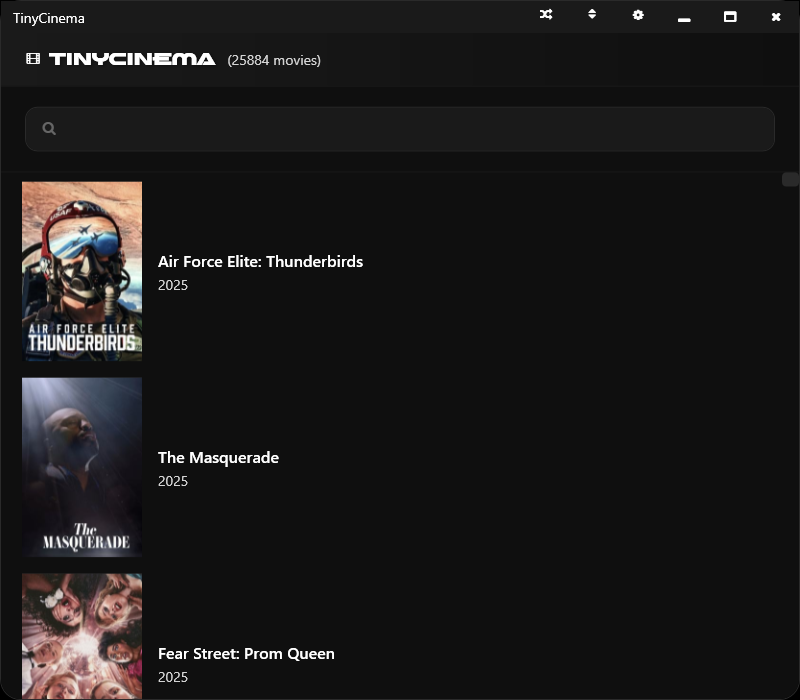Maximize the TinyCinema window

pos(730,17)
